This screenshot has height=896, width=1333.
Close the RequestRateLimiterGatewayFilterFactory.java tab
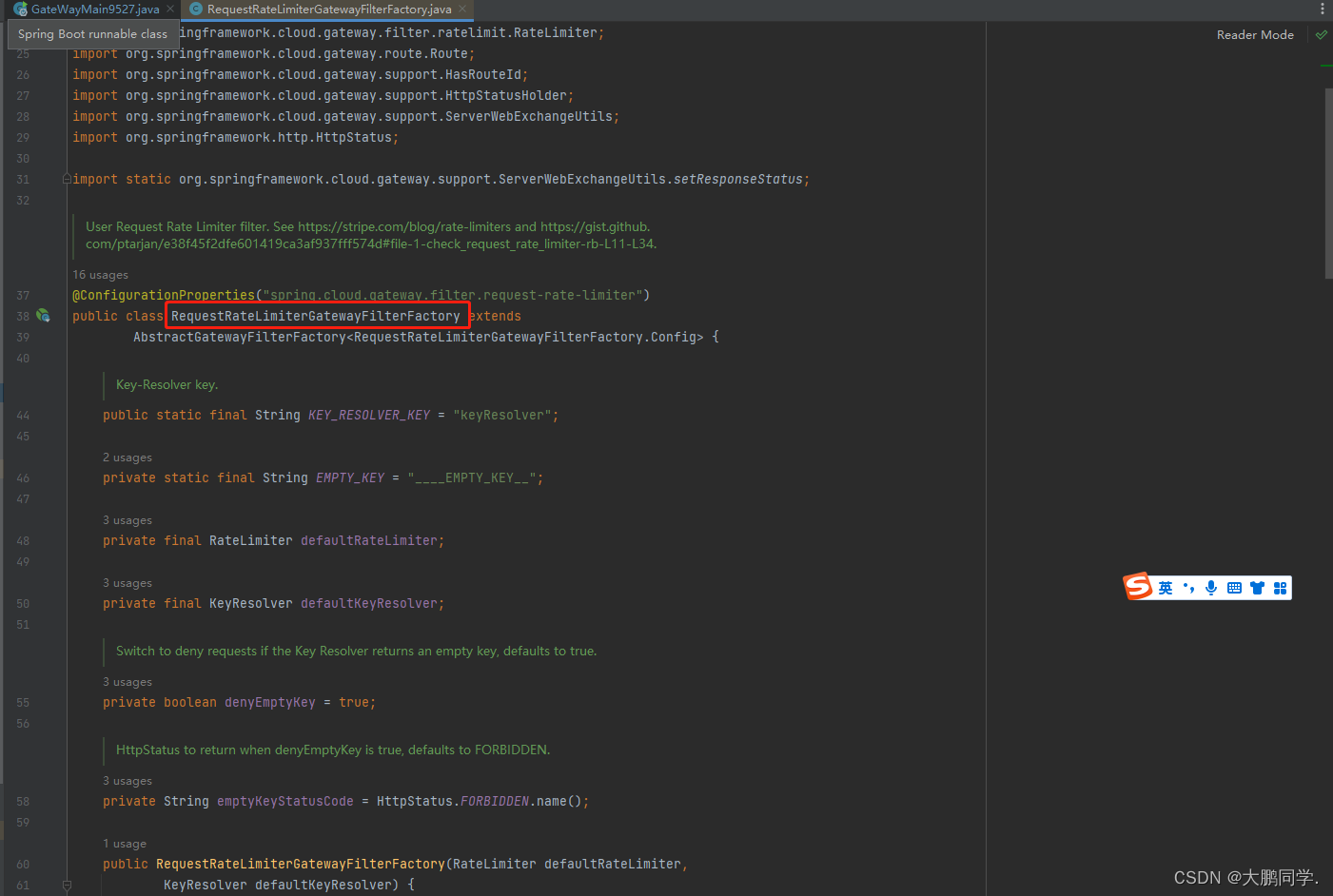(462, 9)
